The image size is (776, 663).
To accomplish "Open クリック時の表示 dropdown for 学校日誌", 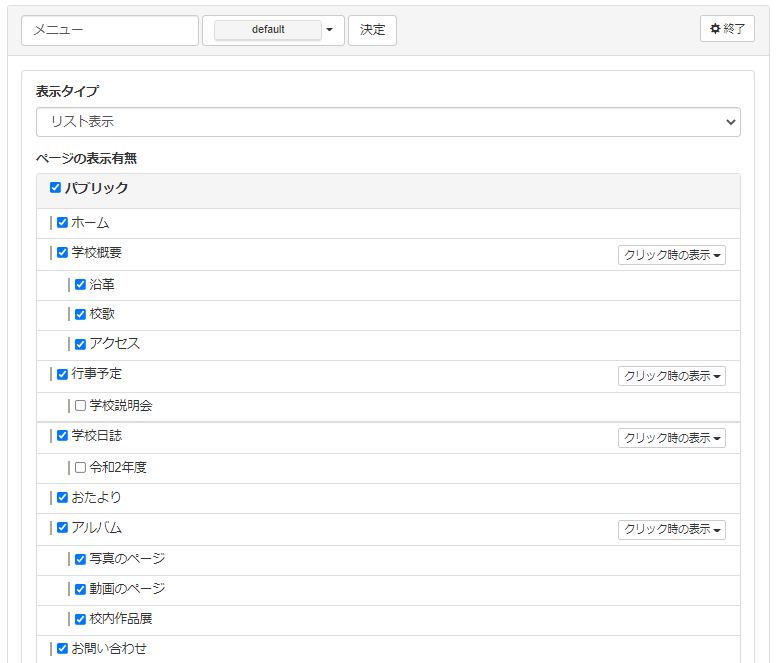I will (x=671, y=438).
